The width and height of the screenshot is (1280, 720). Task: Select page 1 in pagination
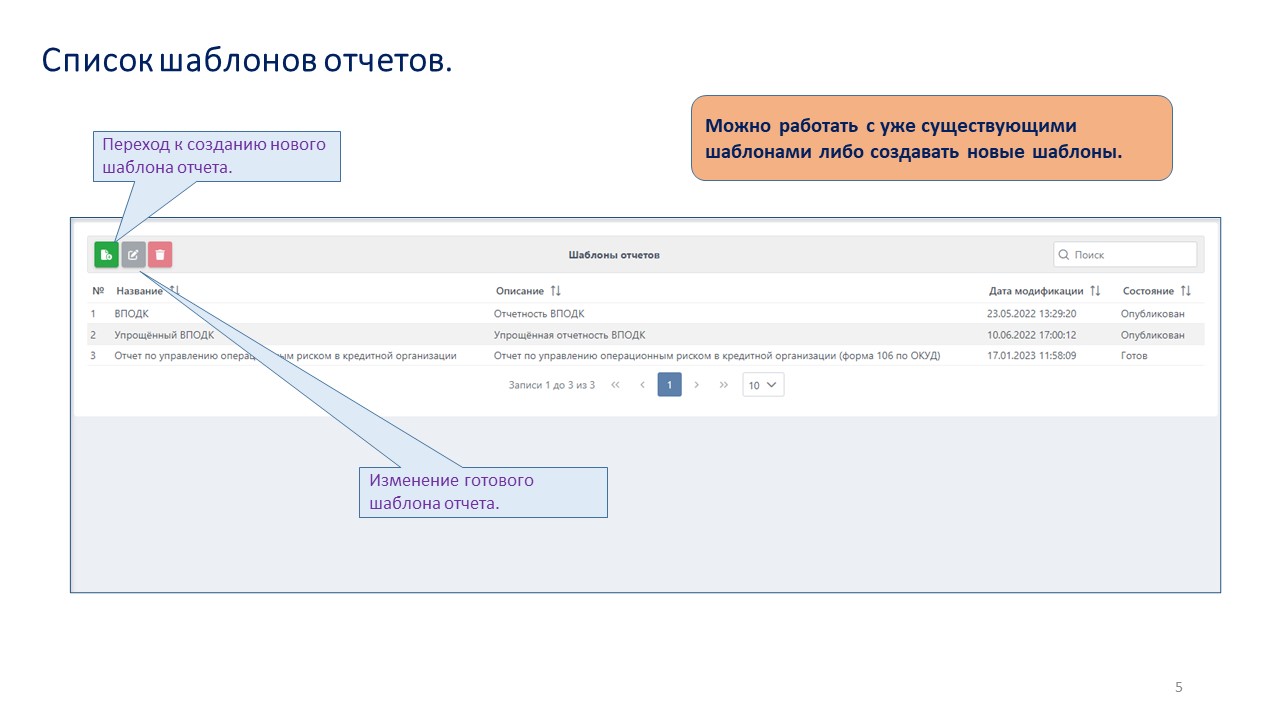point(669,385)
